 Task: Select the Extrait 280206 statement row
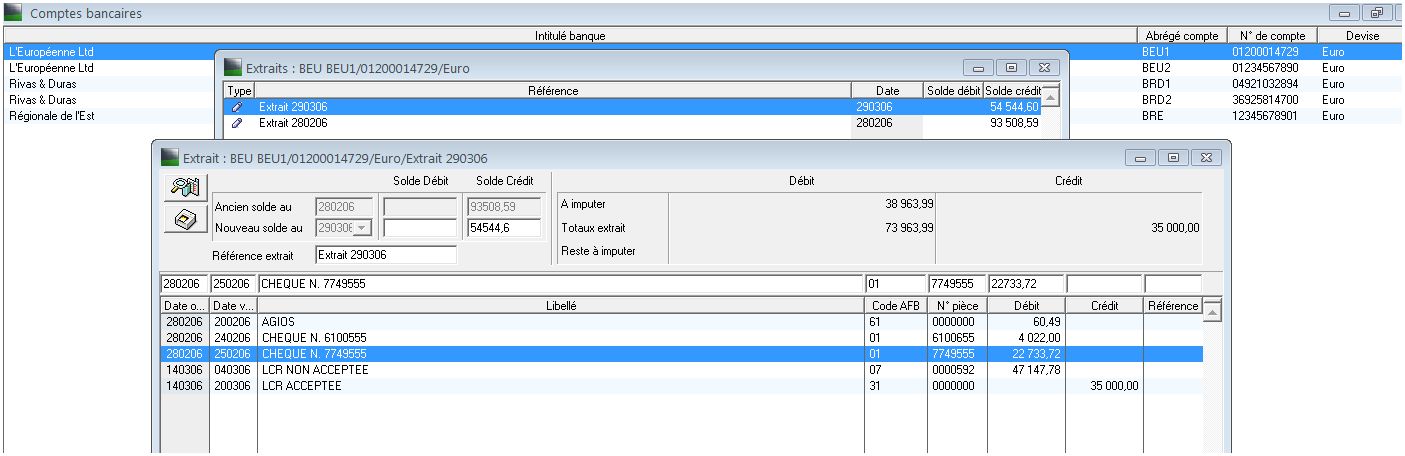(x=540, y=123)
